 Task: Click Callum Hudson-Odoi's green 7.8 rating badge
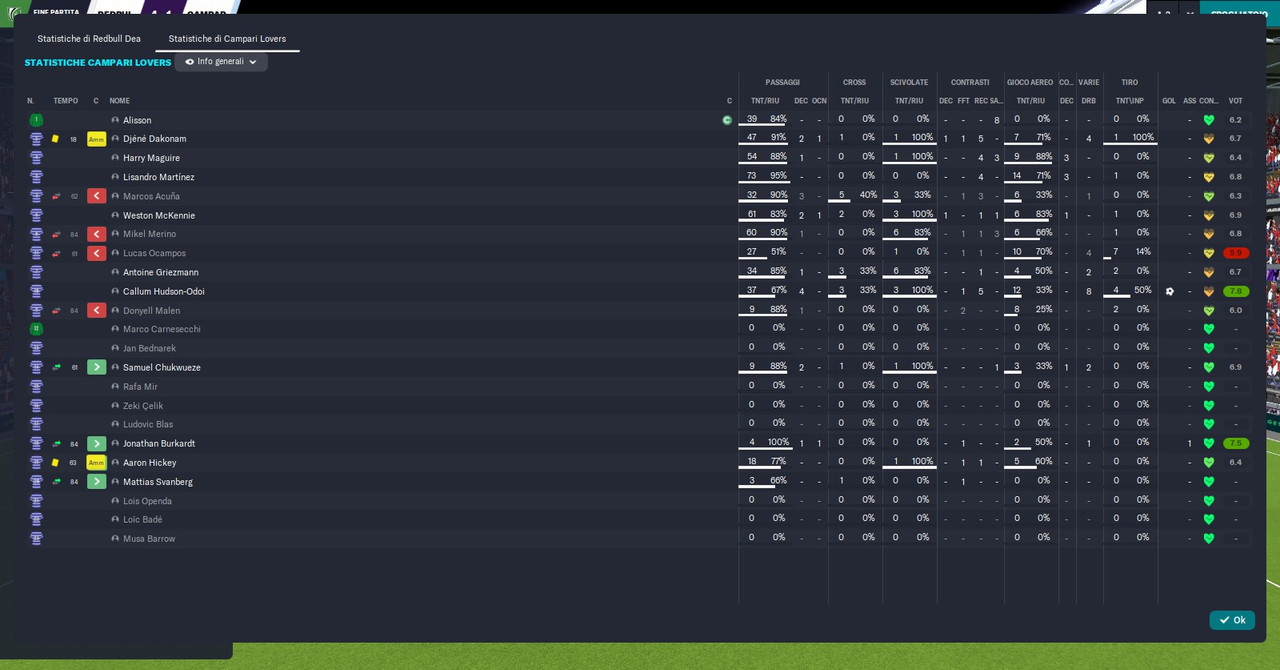click(1236, 291)
